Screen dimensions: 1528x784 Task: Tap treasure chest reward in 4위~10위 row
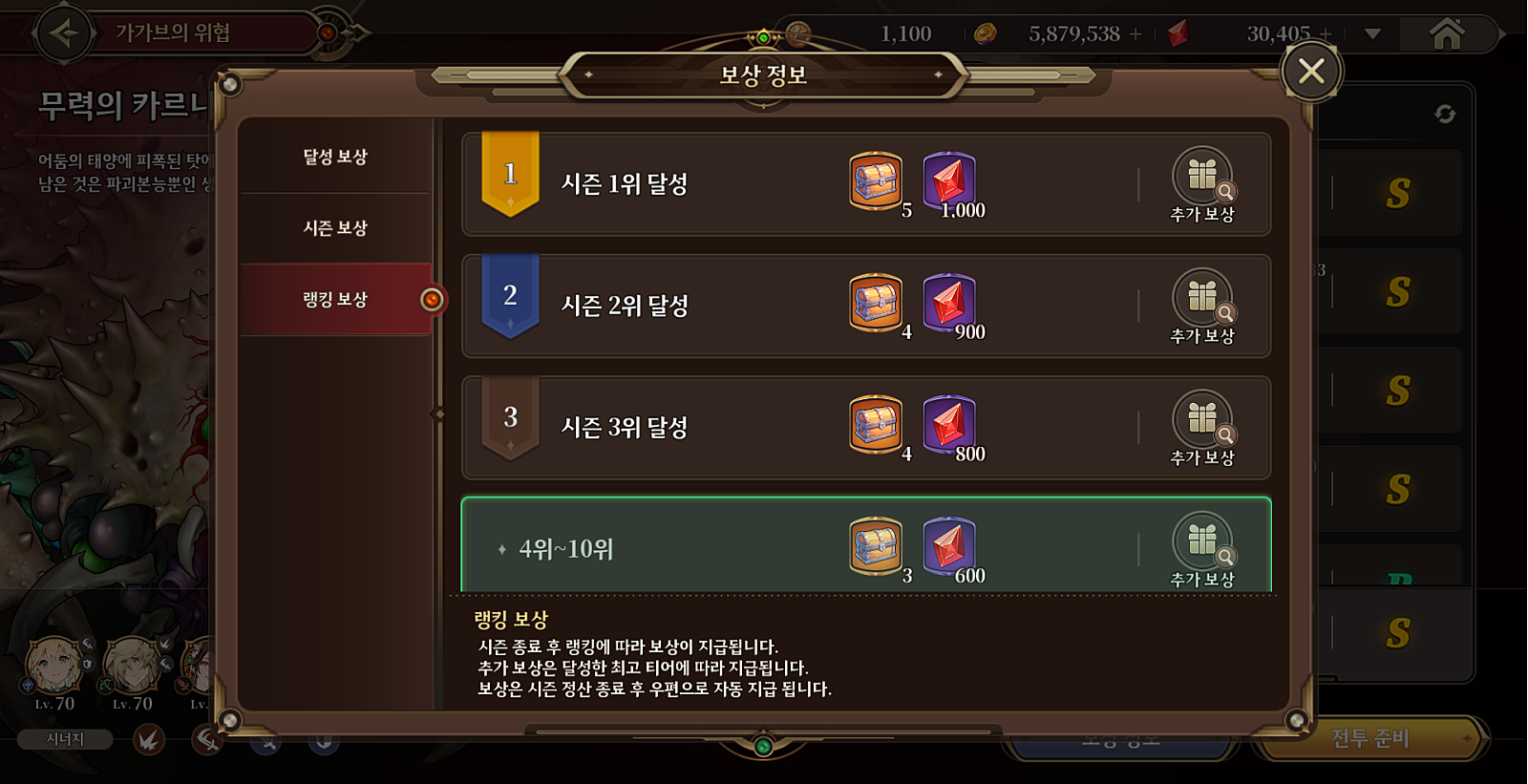pos(876,546)
